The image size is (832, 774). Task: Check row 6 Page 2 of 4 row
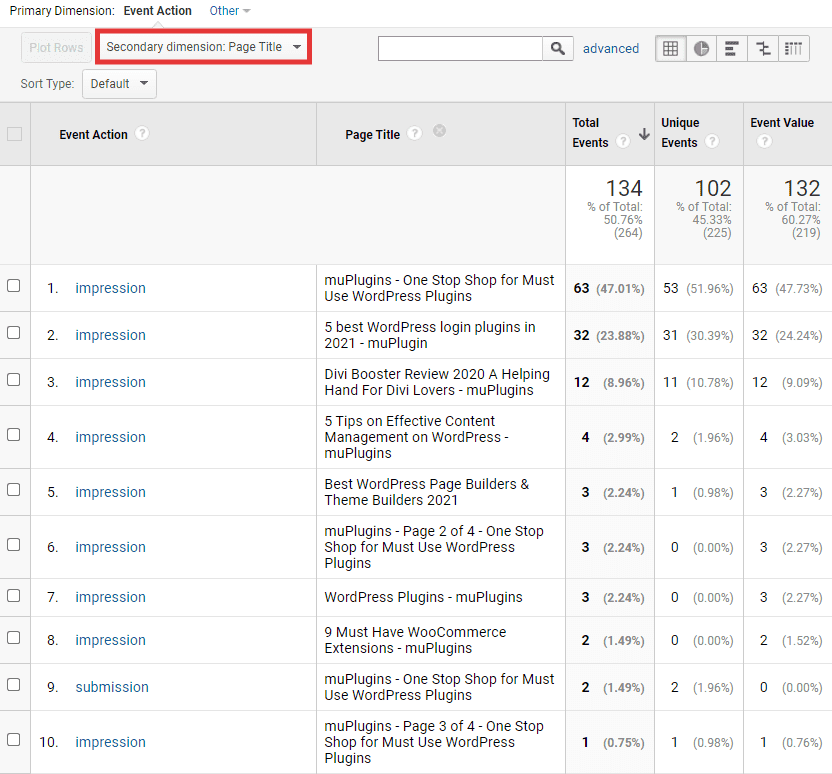pos(14,545)
